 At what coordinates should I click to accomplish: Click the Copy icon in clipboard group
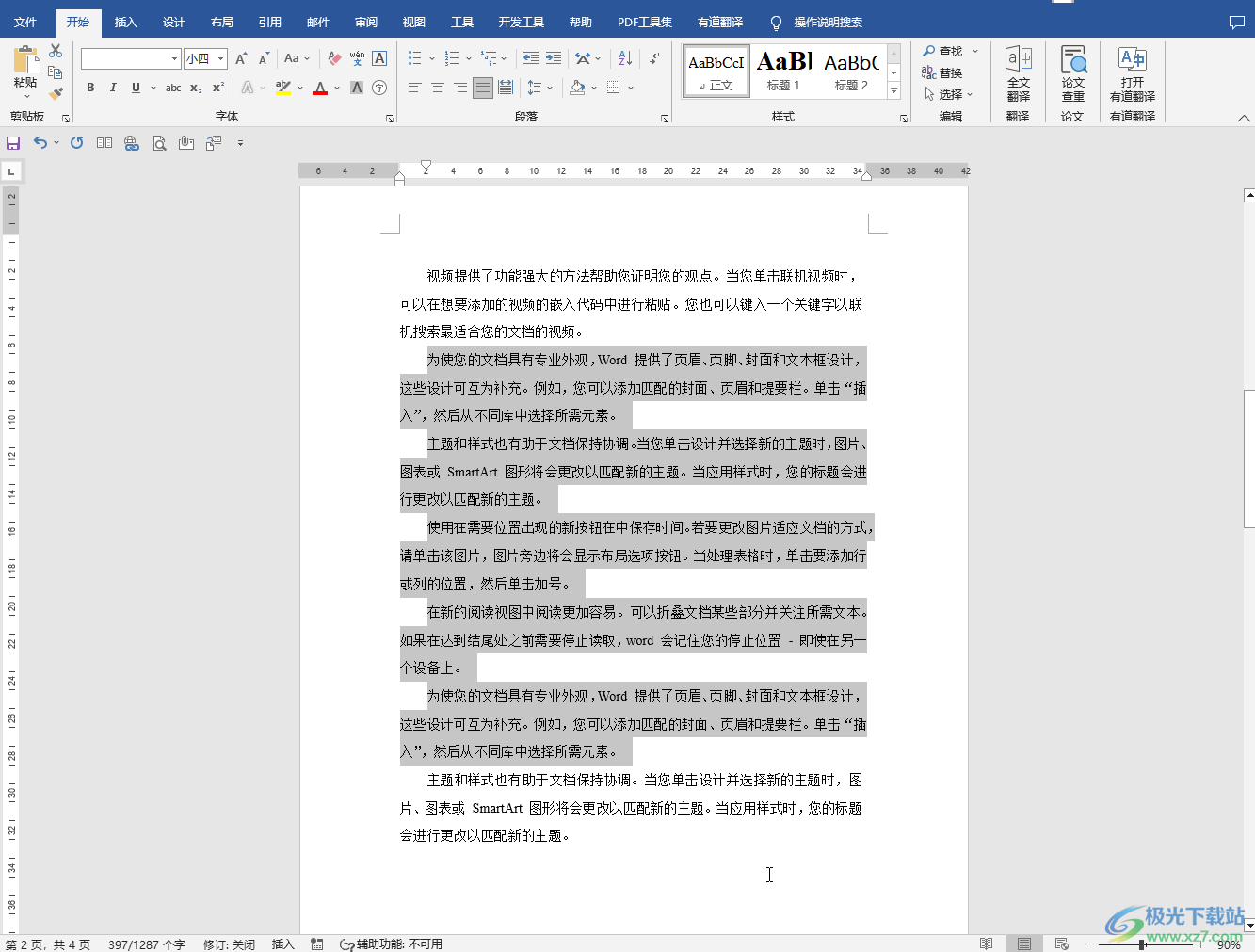(56, 73)
